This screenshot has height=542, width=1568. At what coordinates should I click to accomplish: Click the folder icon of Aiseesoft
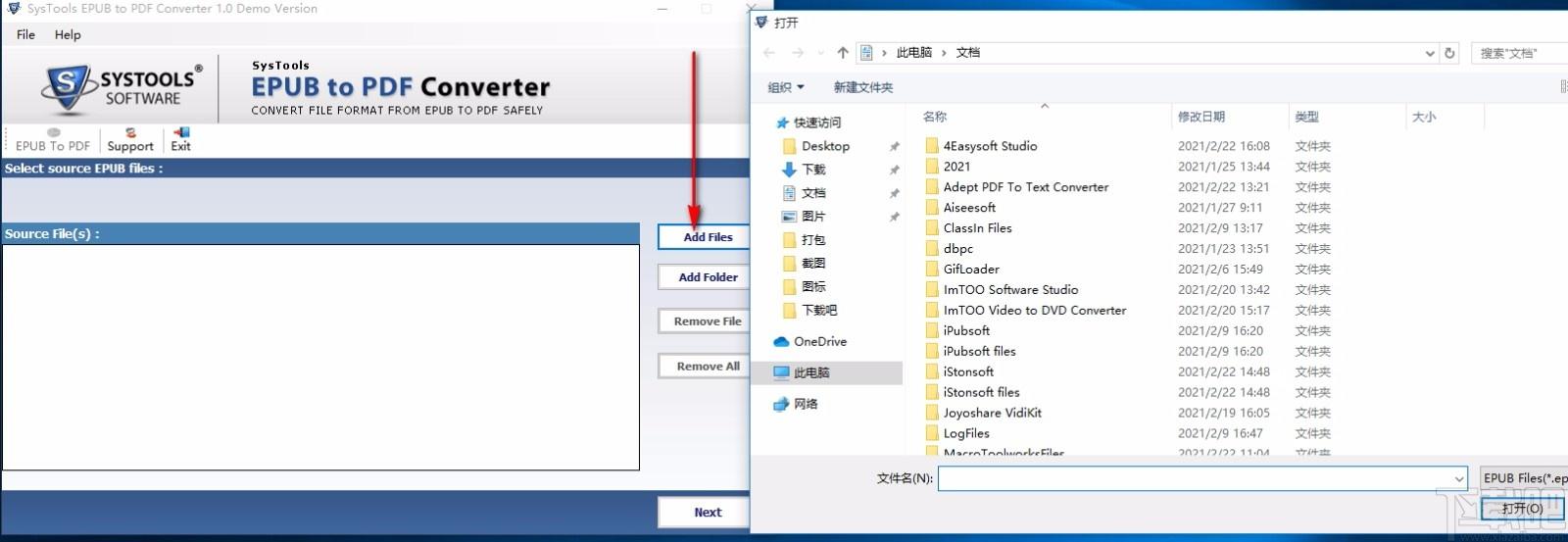point(932,208)
